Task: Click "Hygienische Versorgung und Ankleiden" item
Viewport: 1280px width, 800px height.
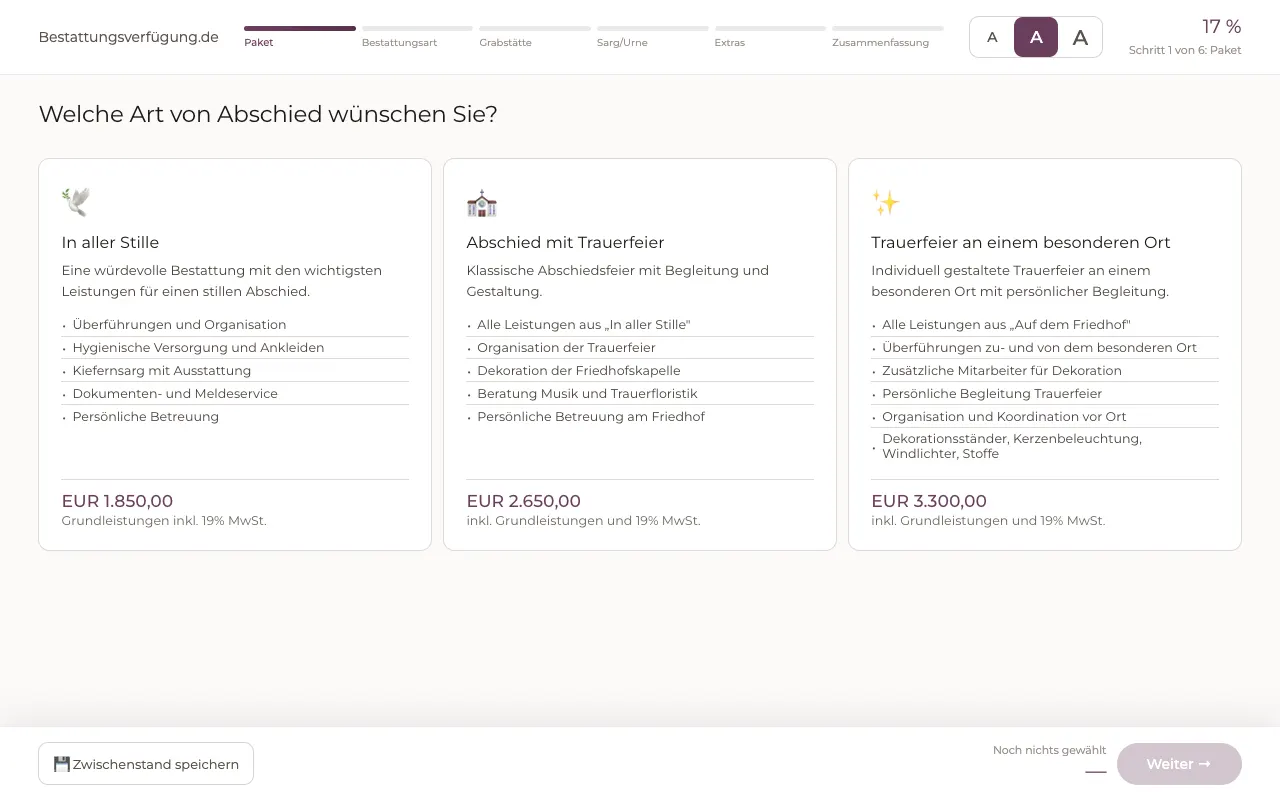Action: 235,347
